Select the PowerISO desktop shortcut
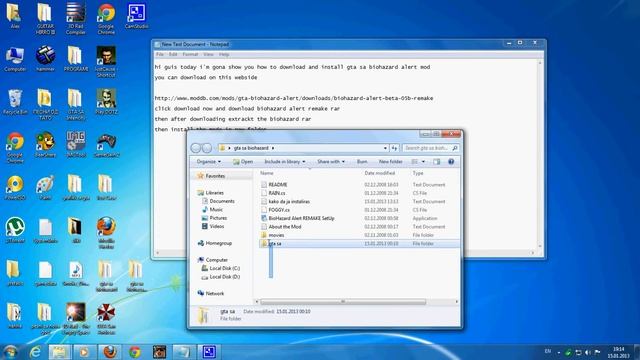Screen dimensions: 640x360 point(15,188)
